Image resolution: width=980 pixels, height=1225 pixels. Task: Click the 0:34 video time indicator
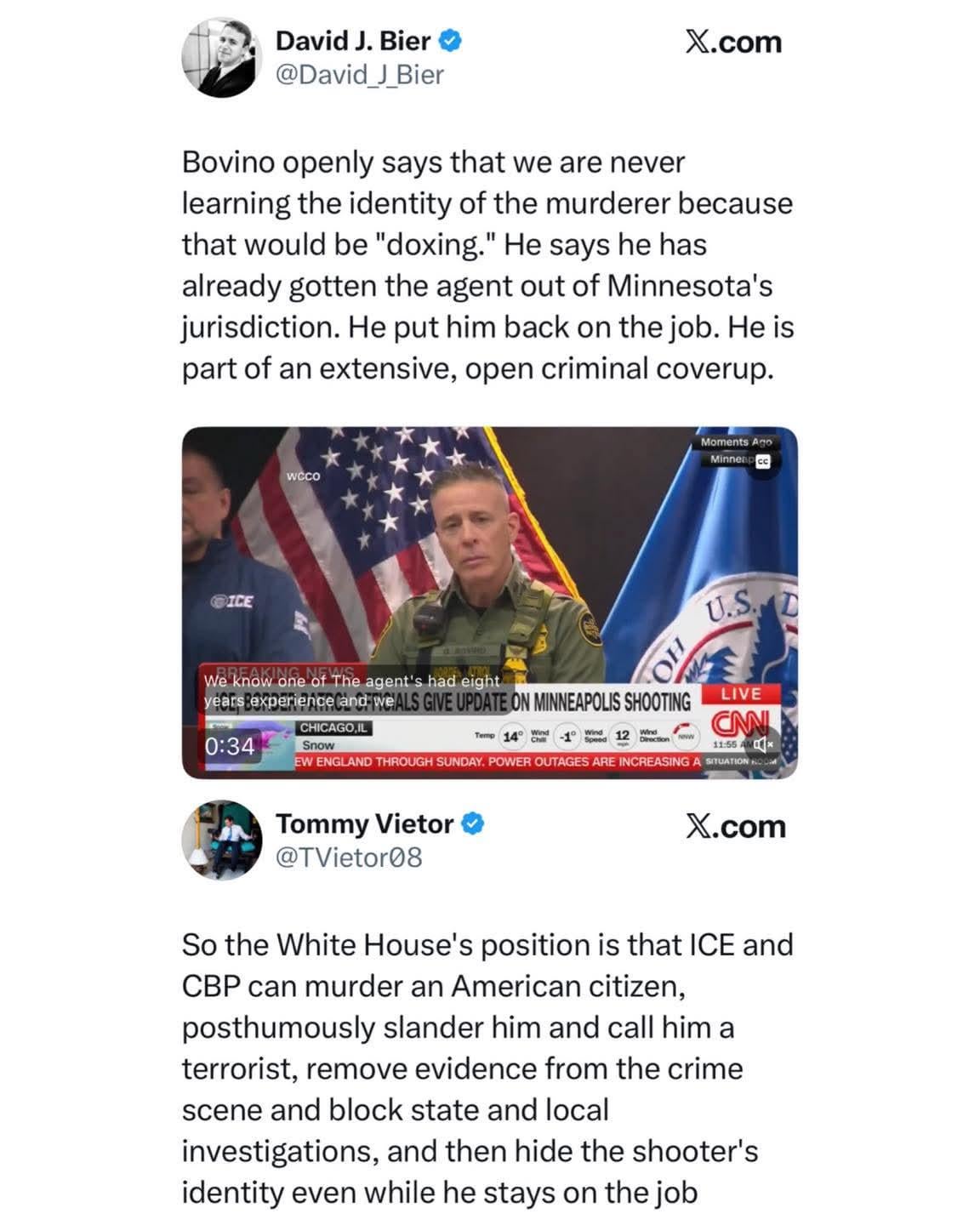[229, 746]
